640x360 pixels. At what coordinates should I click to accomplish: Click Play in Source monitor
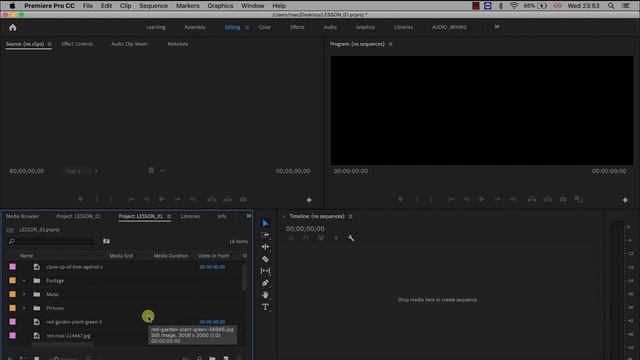pos(162,199)
